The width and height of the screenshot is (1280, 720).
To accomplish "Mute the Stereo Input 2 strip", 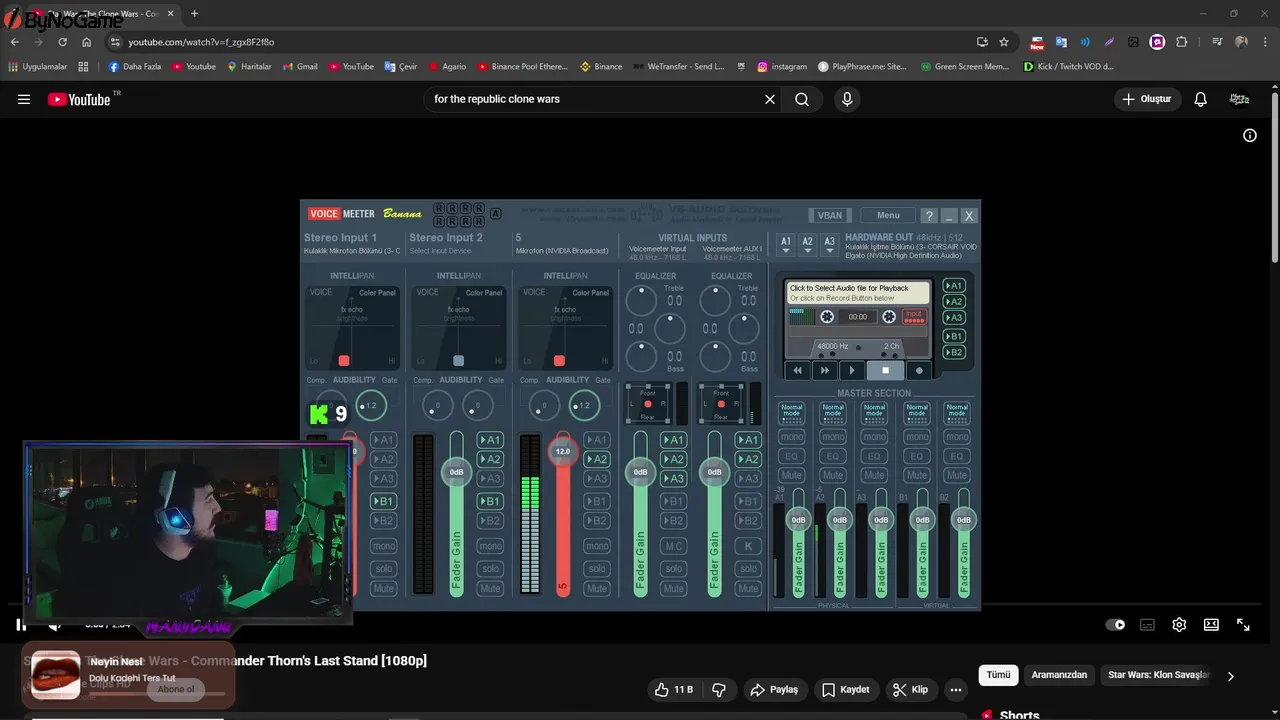I will 490,589.
